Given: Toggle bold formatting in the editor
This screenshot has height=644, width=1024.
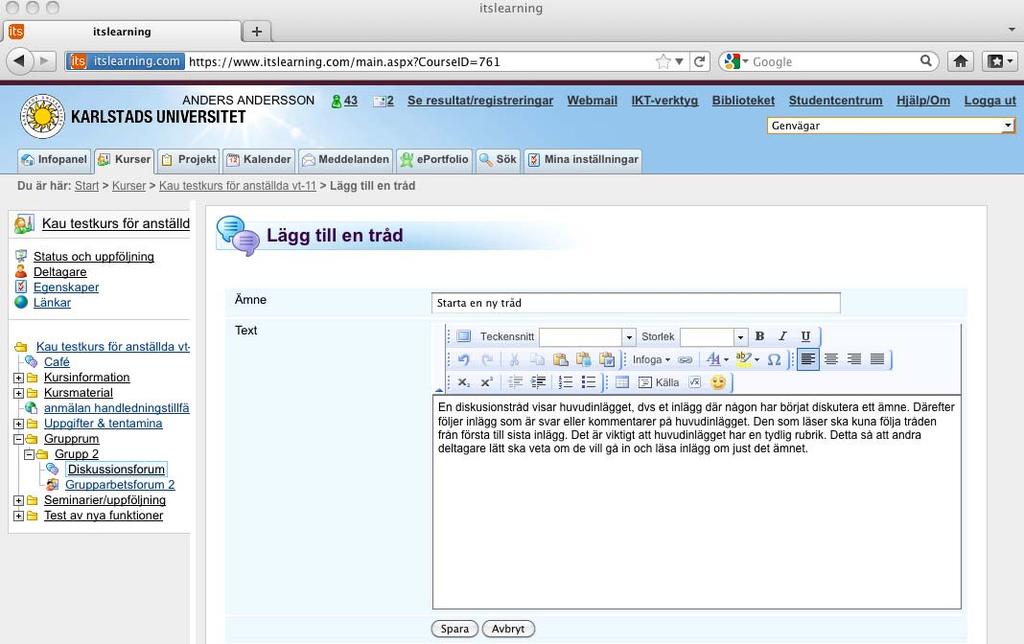Looking at the screenshot, I should click(x=760, y=336).
